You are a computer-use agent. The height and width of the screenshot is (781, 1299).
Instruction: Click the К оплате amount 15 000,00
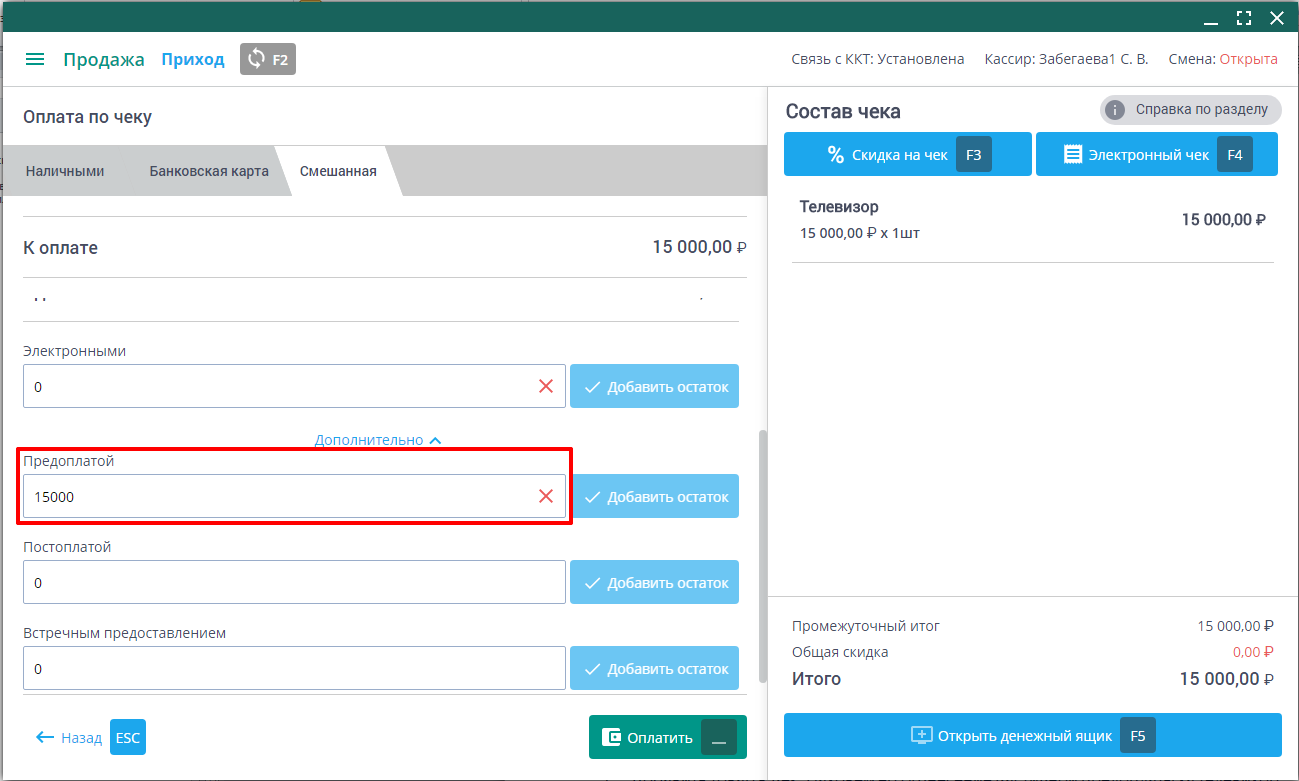click(699, 247)
